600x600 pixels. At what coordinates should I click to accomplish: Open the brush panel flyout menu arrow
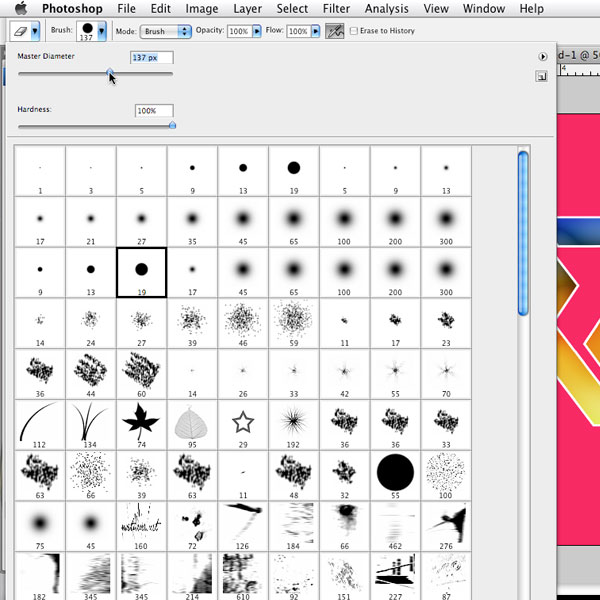coord(541,57)
